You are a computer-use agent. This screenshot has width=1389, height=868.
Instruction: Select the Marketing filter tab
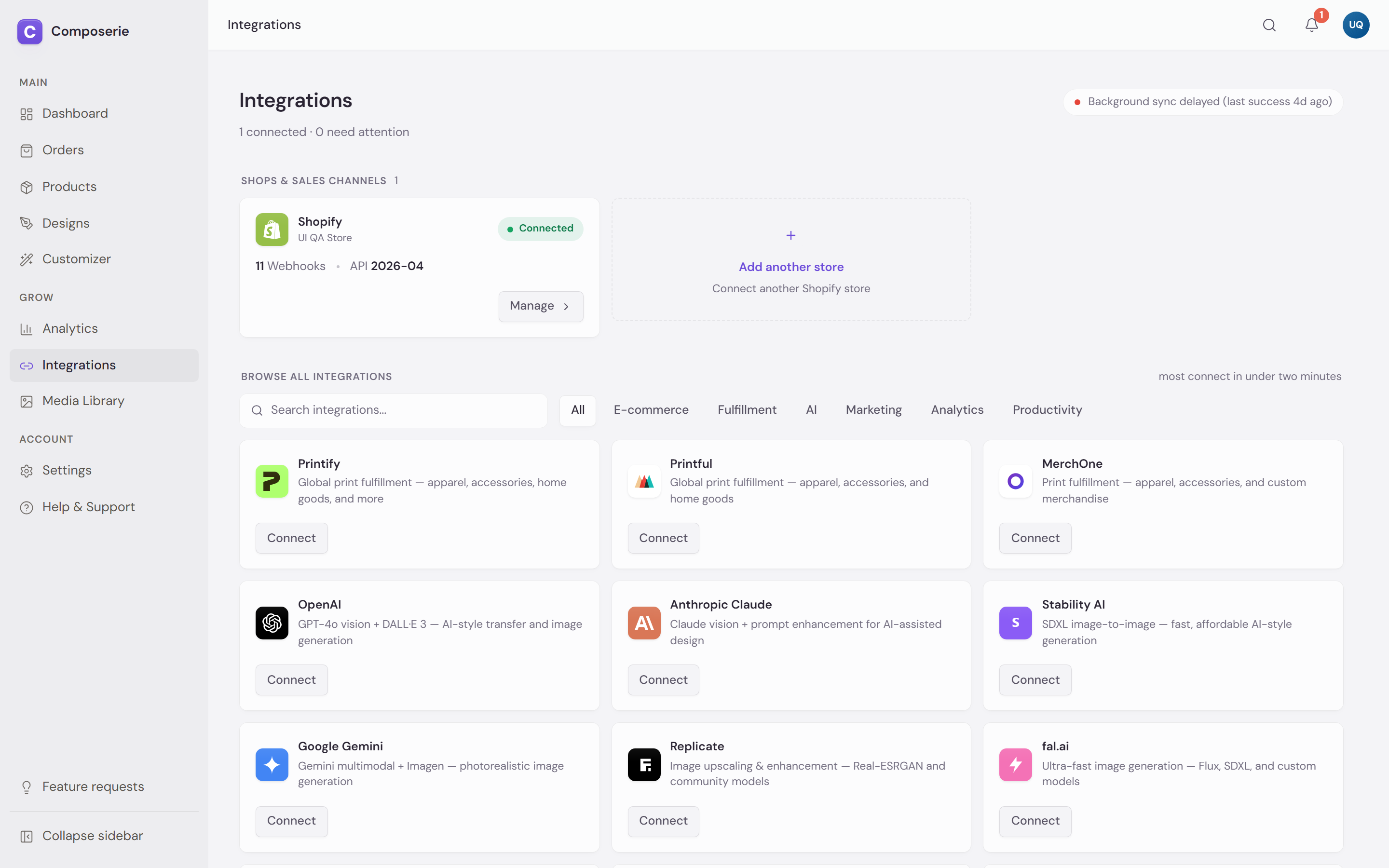(x=873, y=410)
